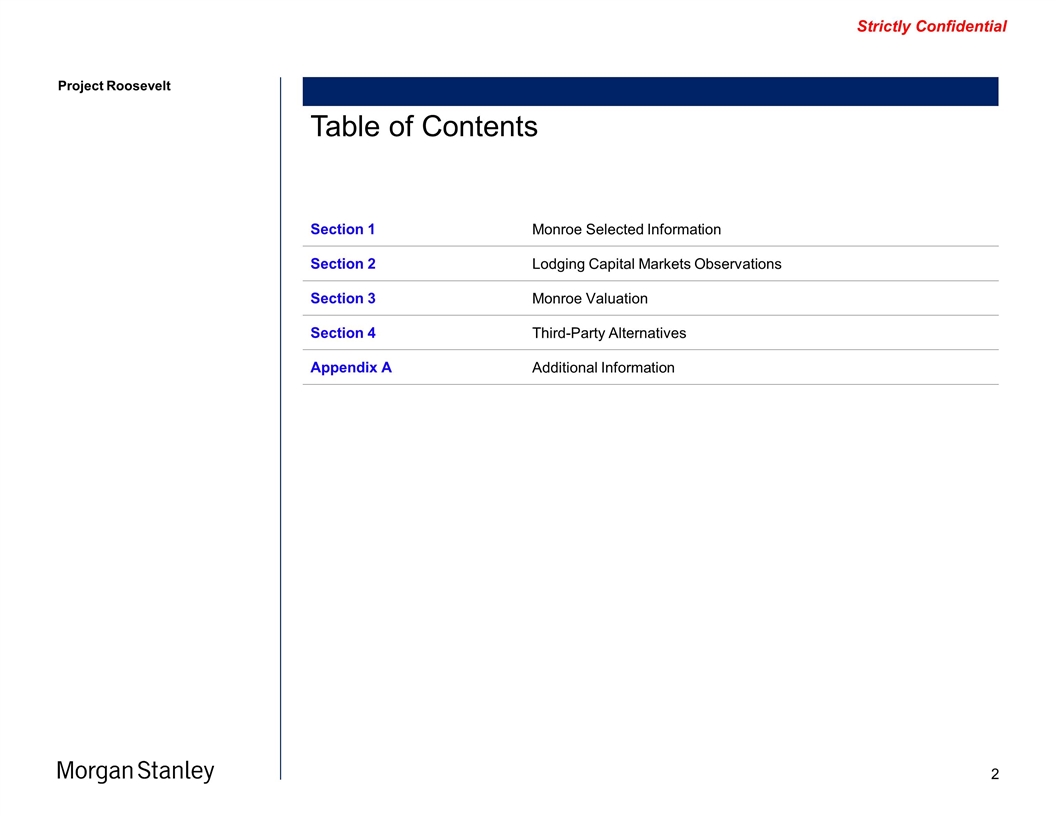
Task: Open the Section 1 link
Action: tap(342, 229)
